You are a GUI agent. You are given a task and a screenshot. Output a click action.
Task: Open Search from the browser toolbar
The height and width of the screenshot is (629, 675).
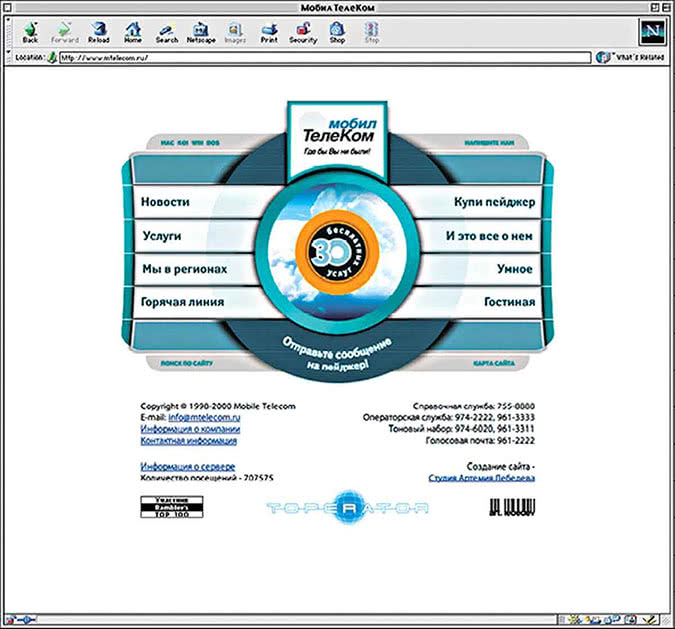[x=167, y=33]
